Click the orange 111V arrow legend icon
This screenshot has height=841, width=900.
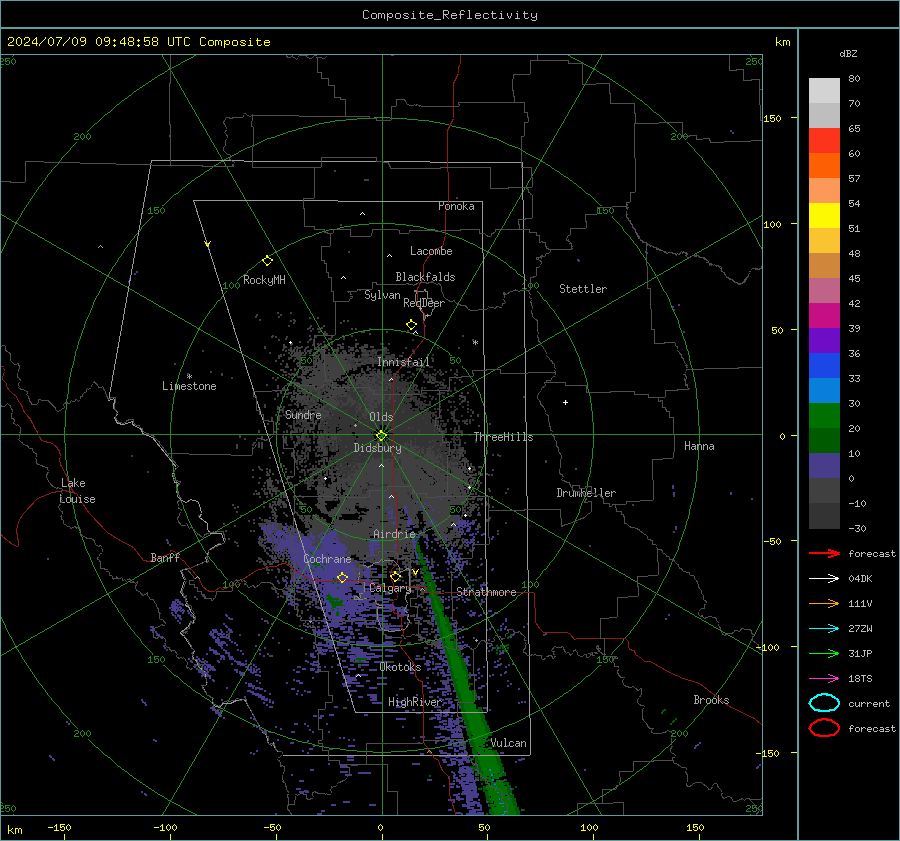coord(824,603)
